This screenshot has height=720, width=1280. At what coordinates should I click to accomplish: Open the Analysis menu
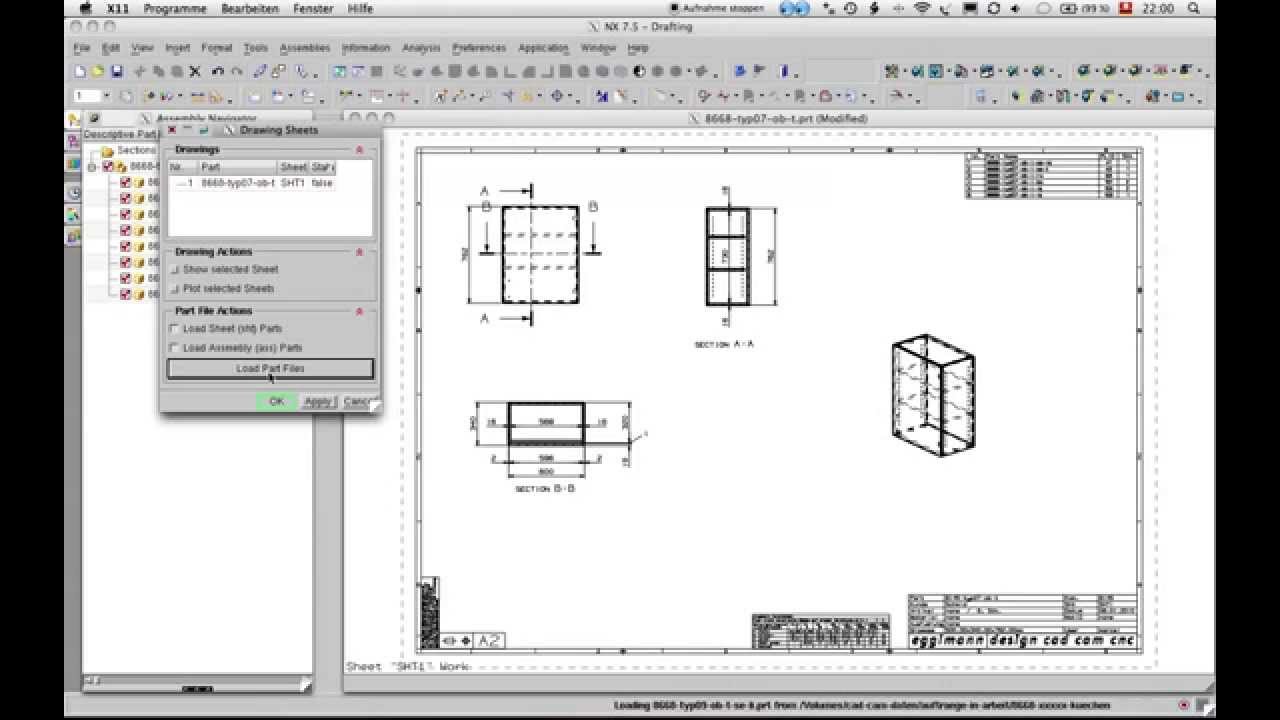tap(421, 48)
